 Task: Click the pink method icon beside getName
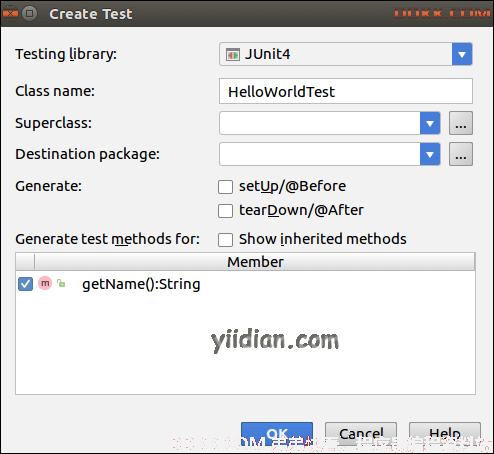45,283
